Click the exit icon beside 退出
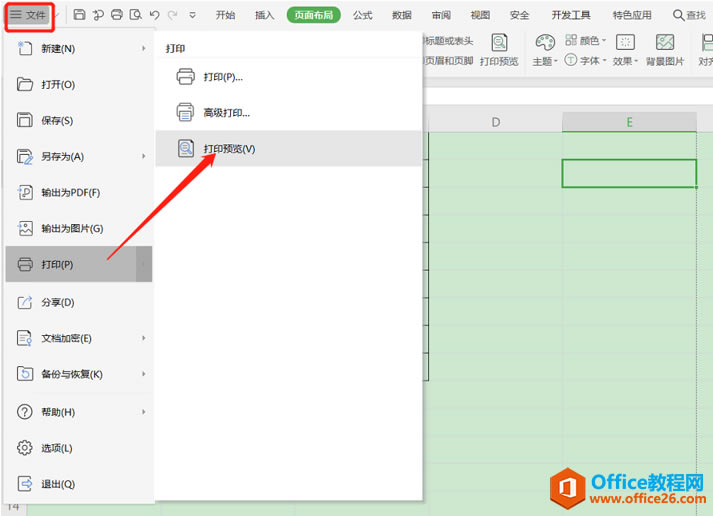 tap(25, 484)
